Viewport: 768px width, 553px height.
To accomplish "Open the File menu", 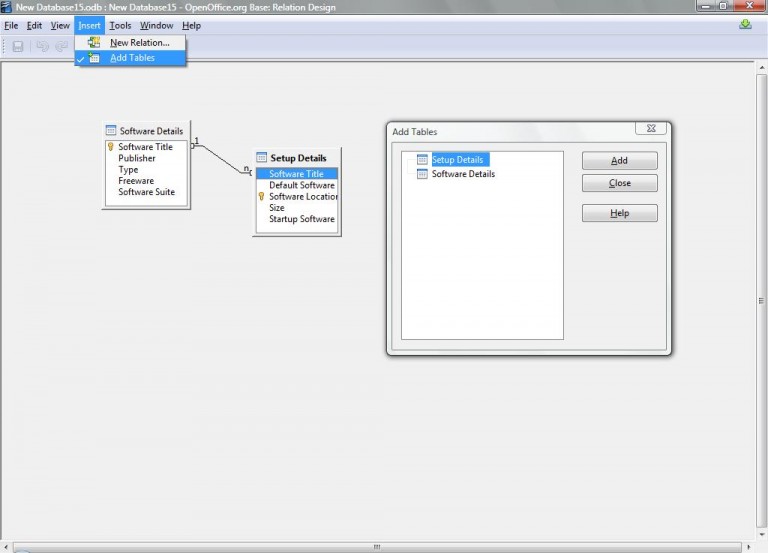I will pyautogui.click(x=11, y=25).
